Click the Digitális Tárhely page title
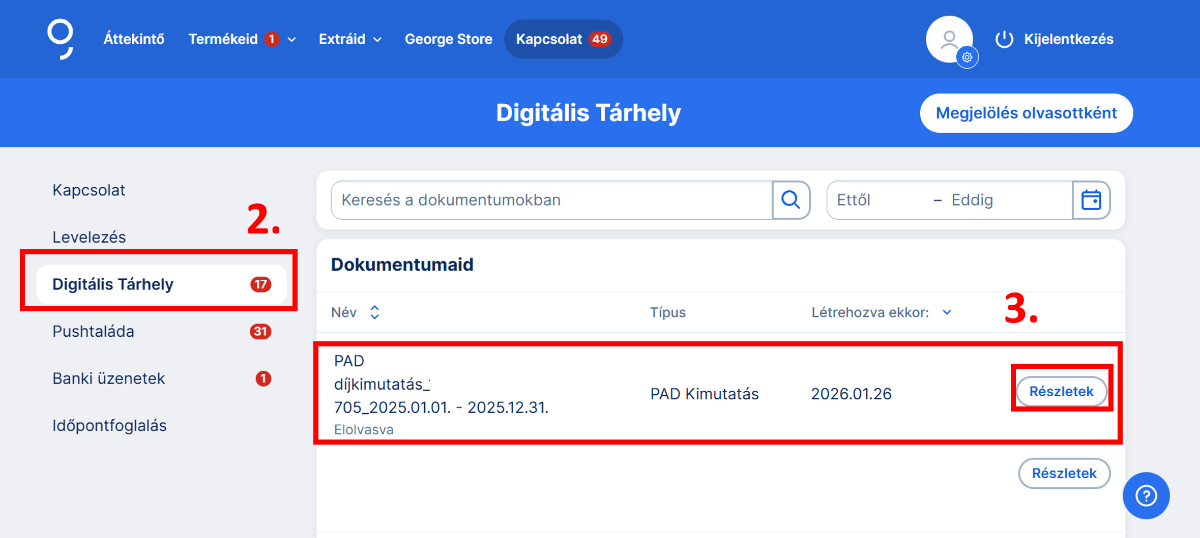Viewport: 1200px width, 538px height. [x=588, y=113]
